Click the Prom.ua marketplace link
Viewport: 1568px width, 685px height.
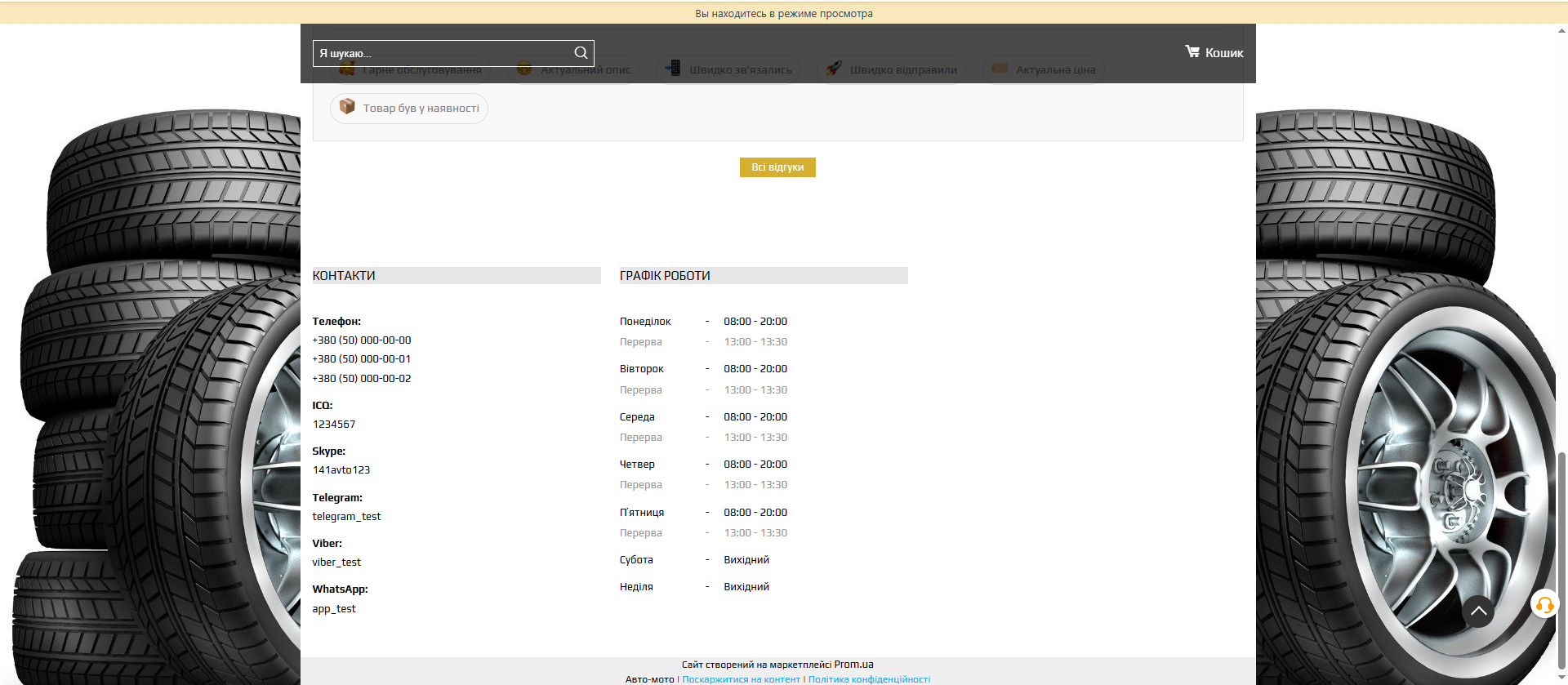(x=853, y=665)
